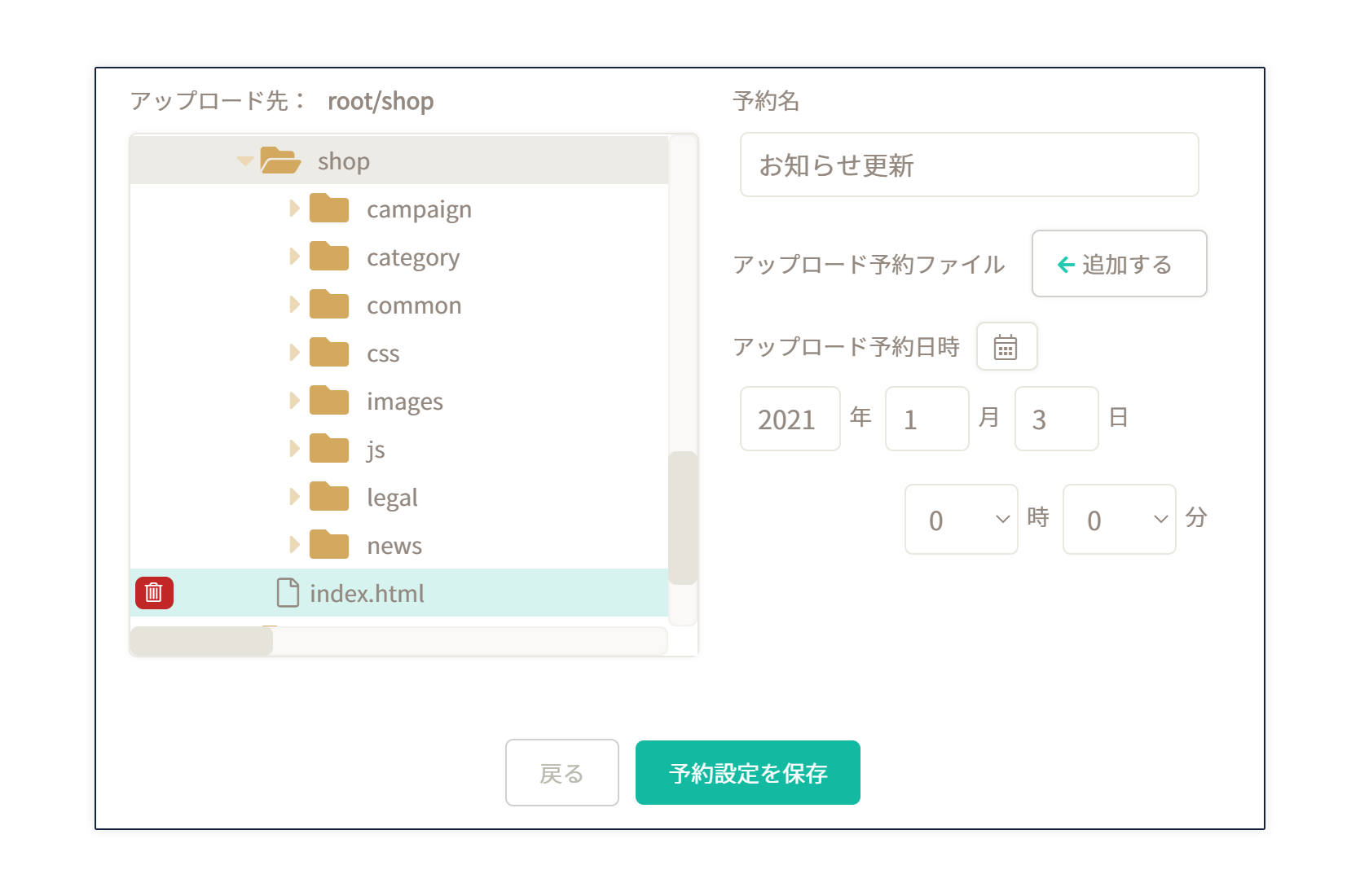Select the js folder name

376,450
